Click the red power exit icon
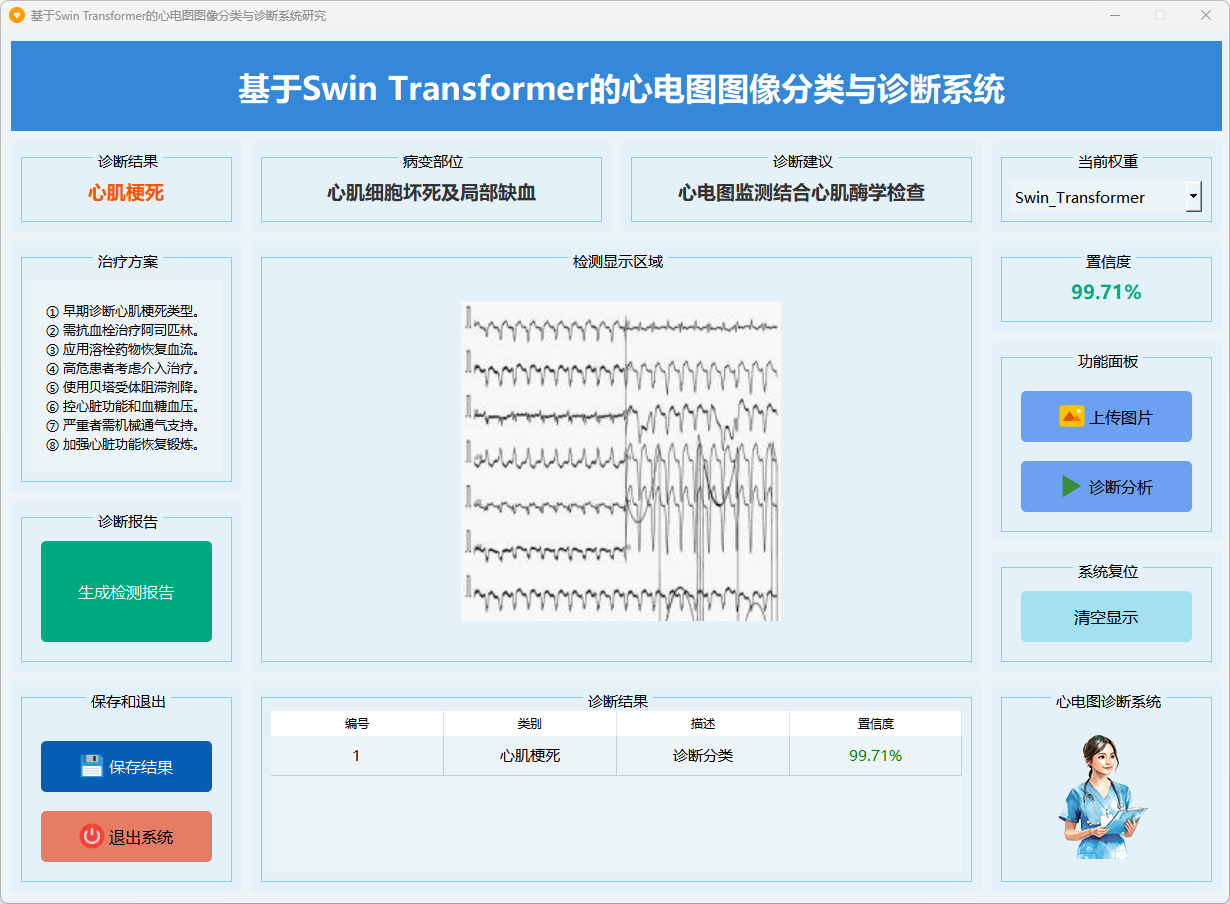Image resolution: width=1230 pixels, height=904 pixels. (x=92, y=836)
